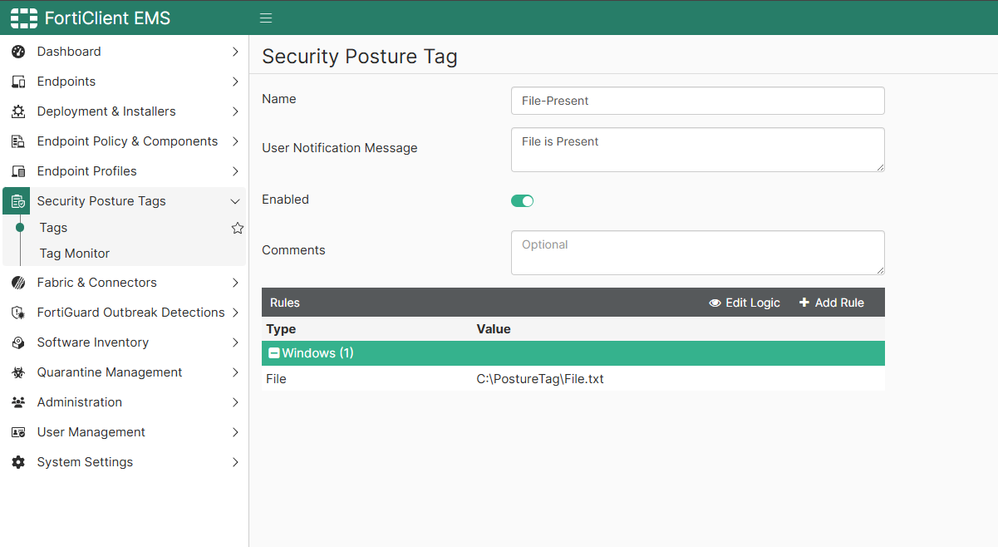Click the Deployment & Installers icon
The image size is (998, 547).
point(18,112)
